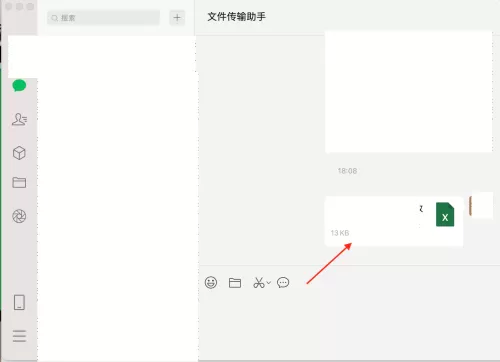Expand the screenshot options arrow
The image size is (500, 362).
pos(269,283)
